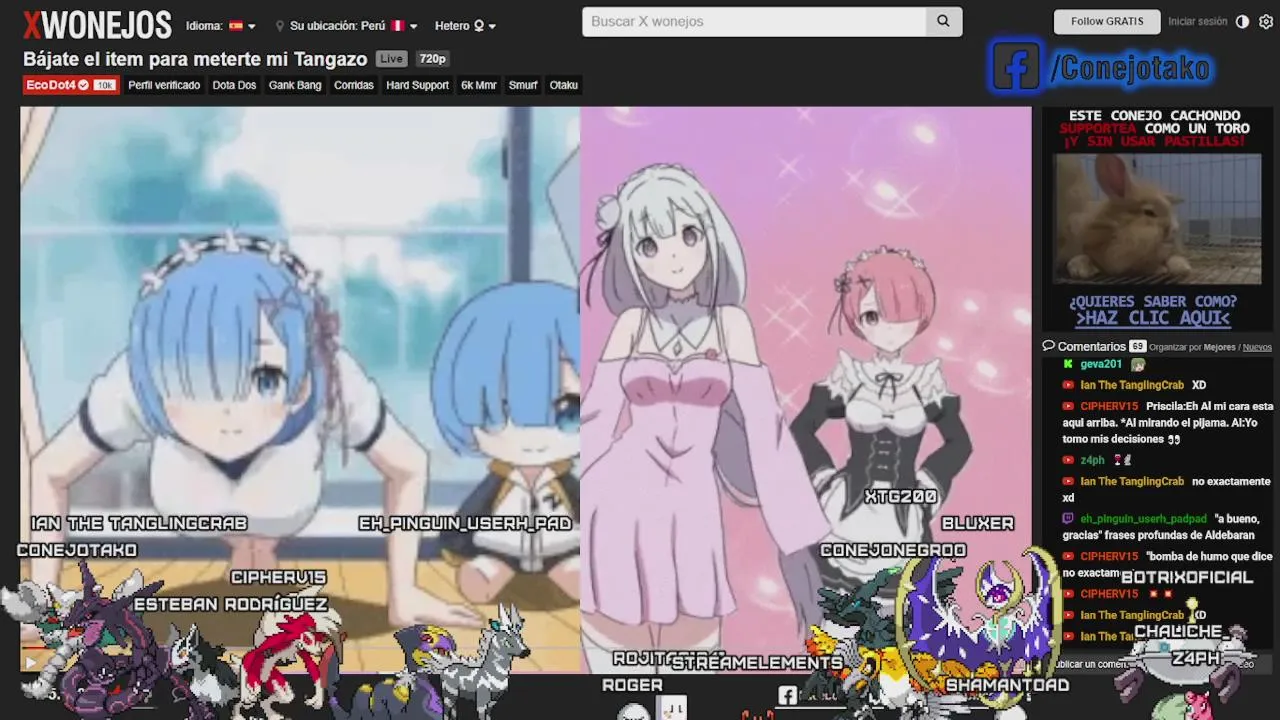The image size is (1280, 720).
Task: Open the /Conejotako Facebook link
Action: point(1131,68)
